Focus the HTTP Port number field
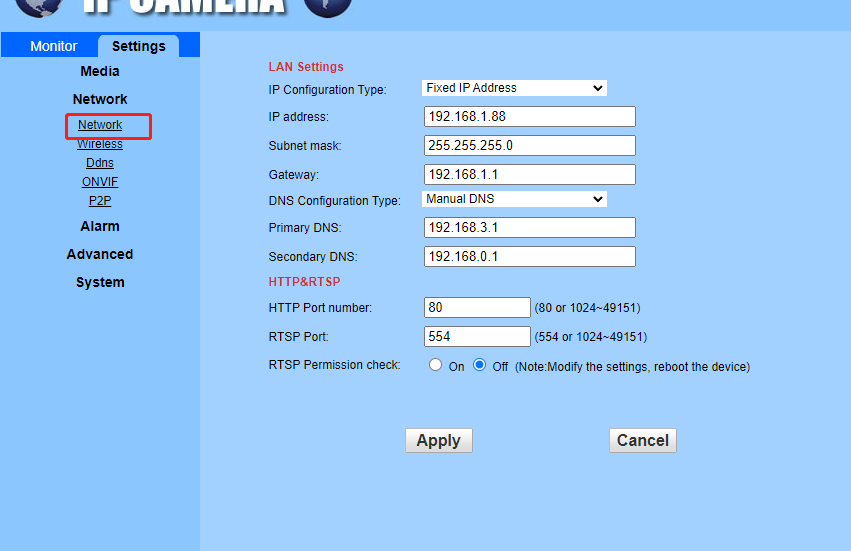The image size is (851, 551). click(x=477, y=307)
